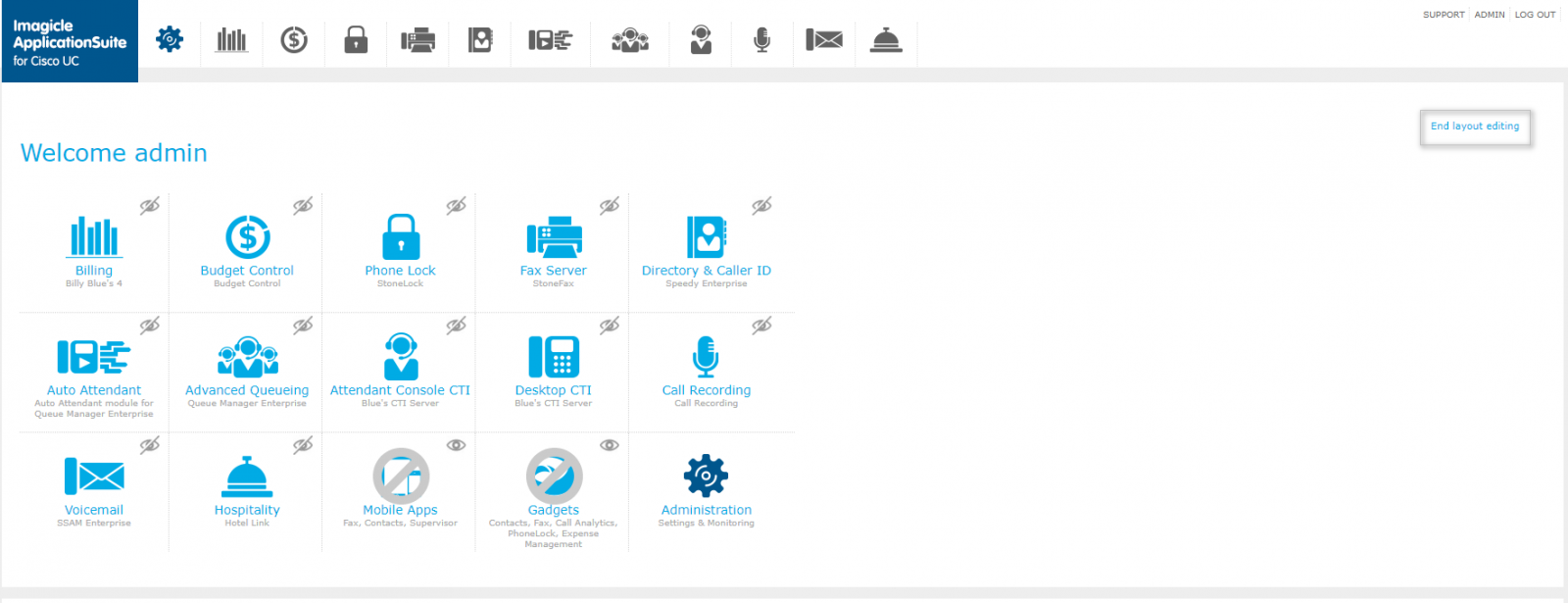The width and height of the screenshot is (1568, 603).
Task: Open Auto Attendant icon in top toolbar
Action: click(x=550, y=39)
